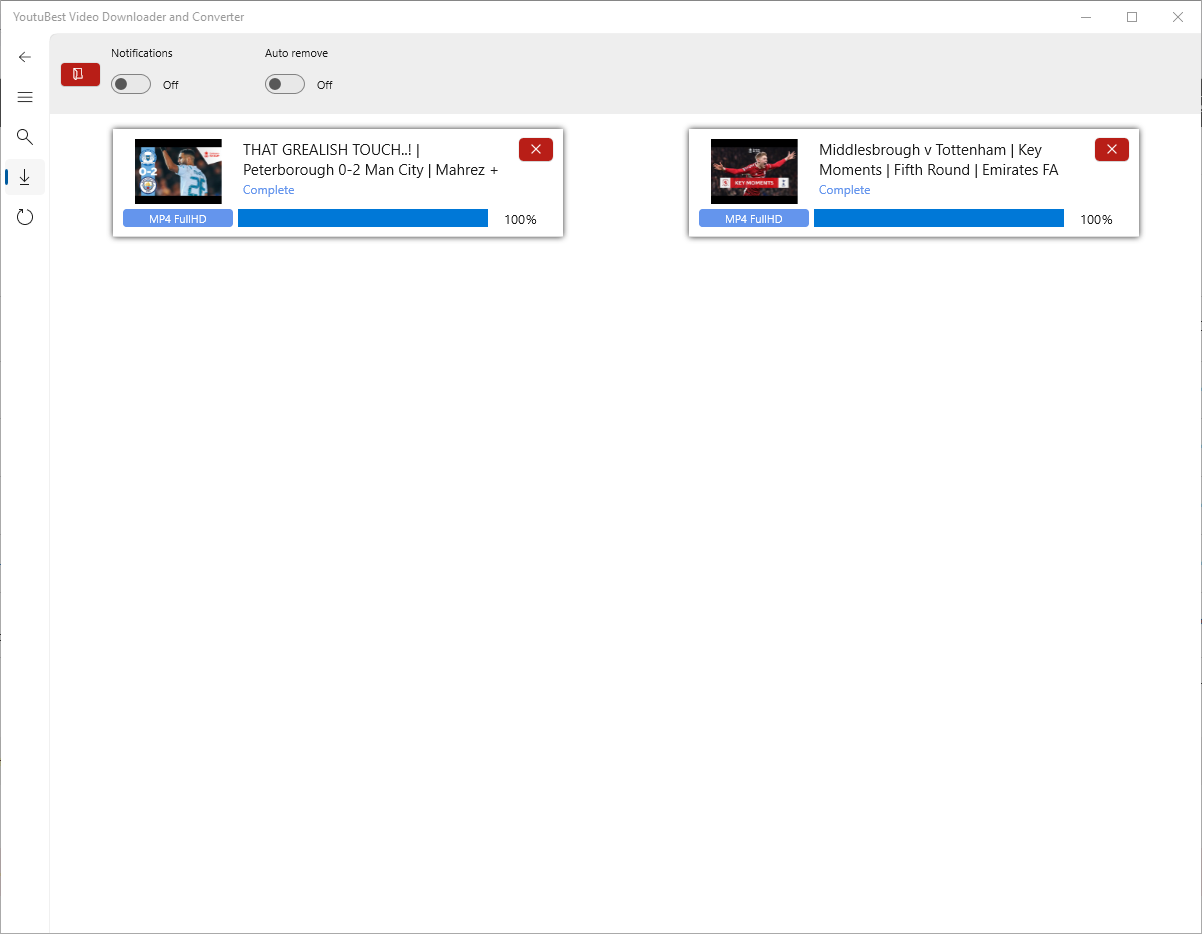The height and width of the screenshot is (934, 1202).
Task: Click progress bar of Tottenham download
Action: click(939, 218)
